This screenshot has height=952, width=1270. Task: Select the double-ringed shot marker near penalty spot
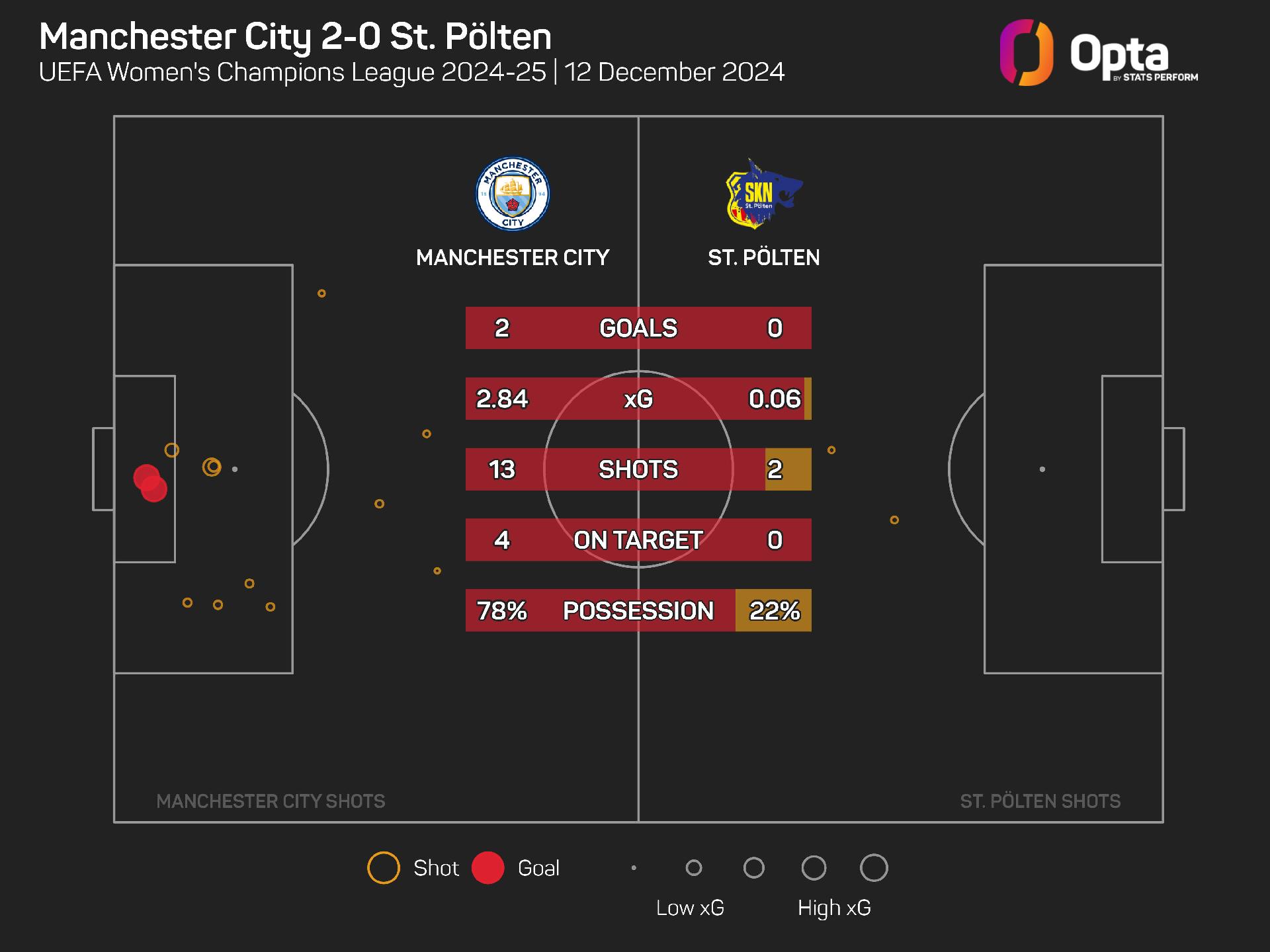click(212, 467)
